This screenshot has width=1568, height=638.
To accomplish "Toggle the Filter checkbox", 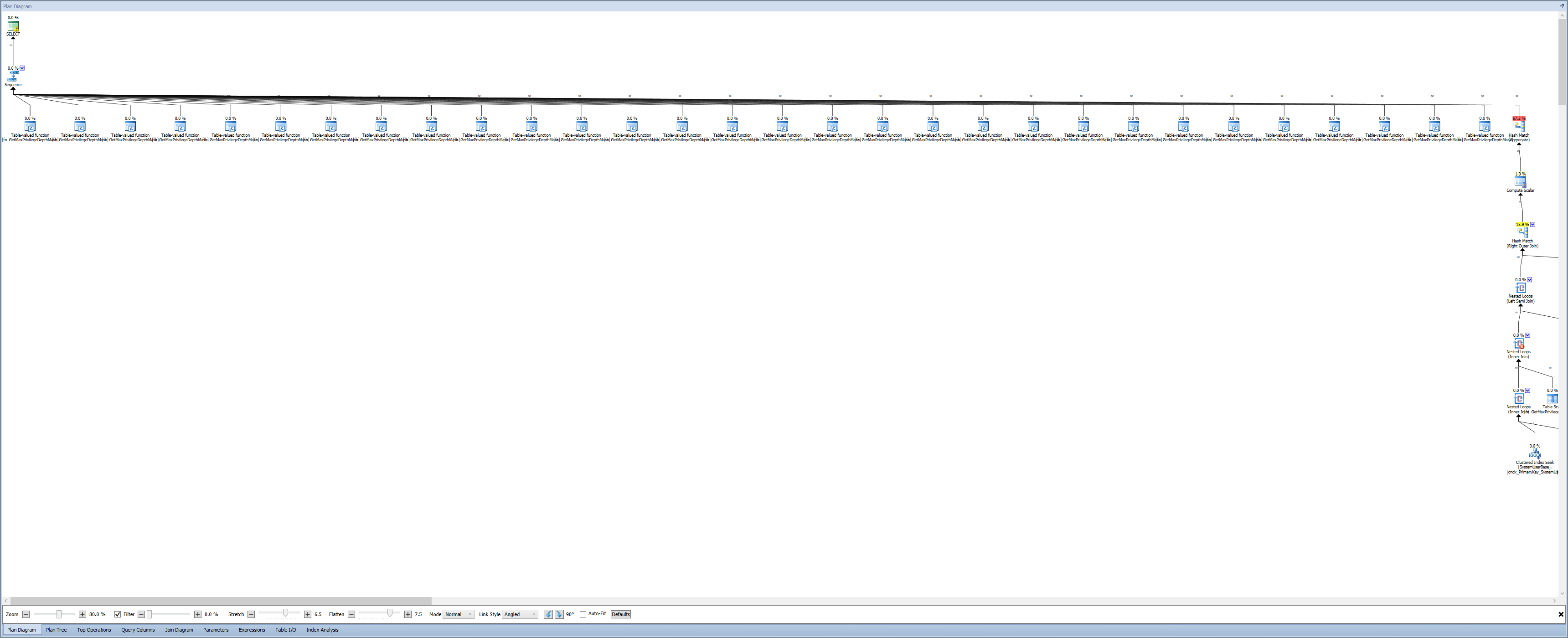I will pyautogui.click(x=118, y=614).
